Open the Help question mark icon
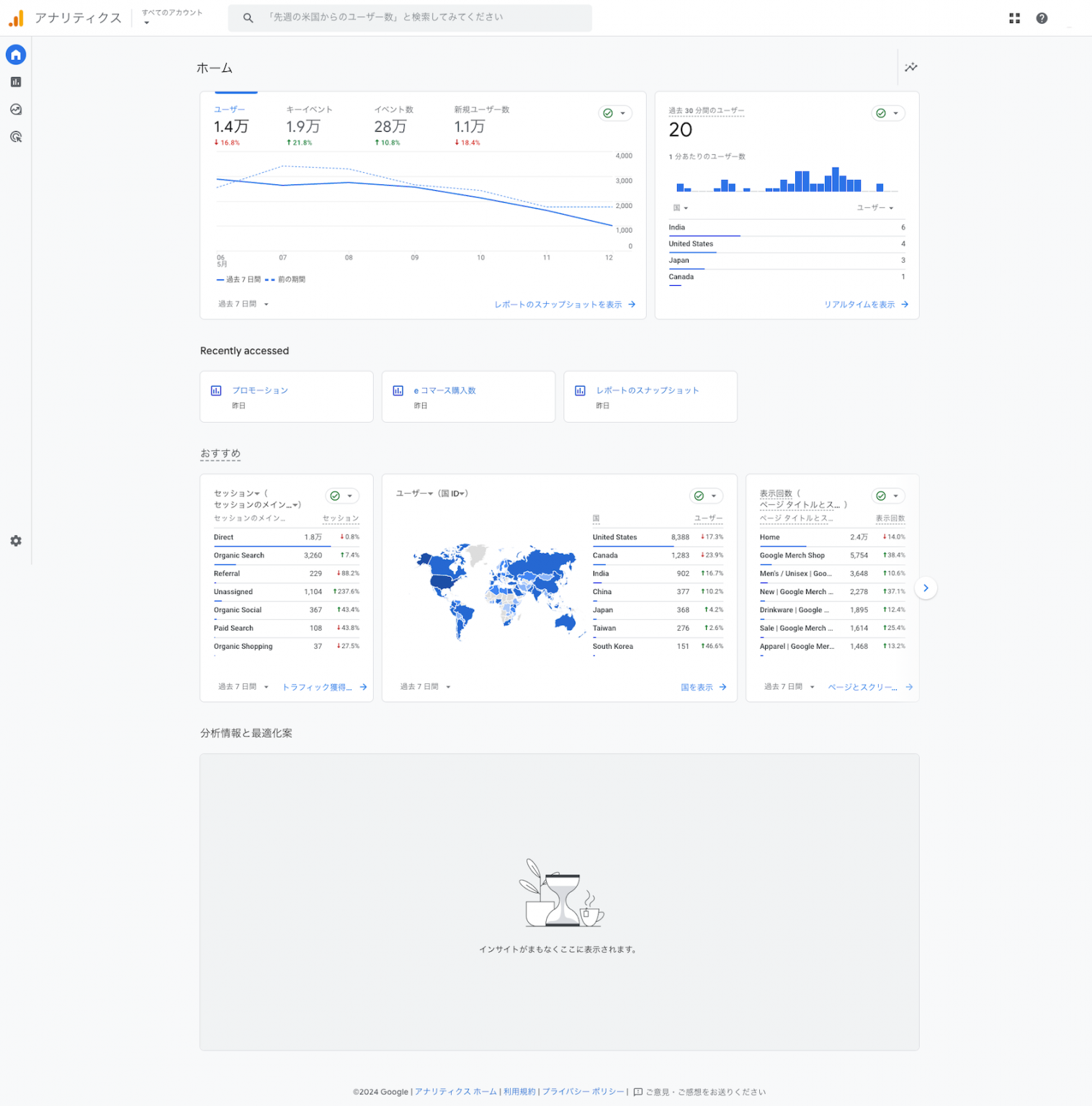The width and height of the screenshot is (1092, 1106). point(1042,18)
